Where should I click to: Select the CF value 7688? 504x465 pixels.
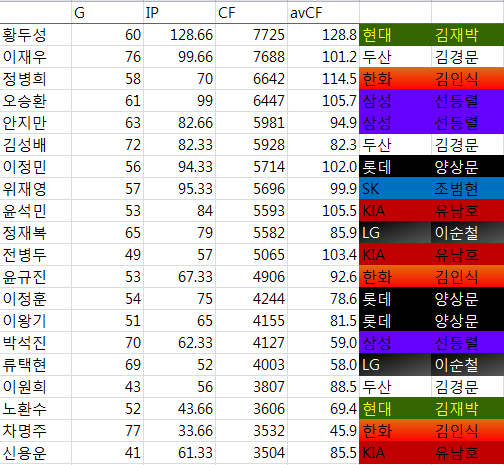pyautogui.click(x=251, y=57)
